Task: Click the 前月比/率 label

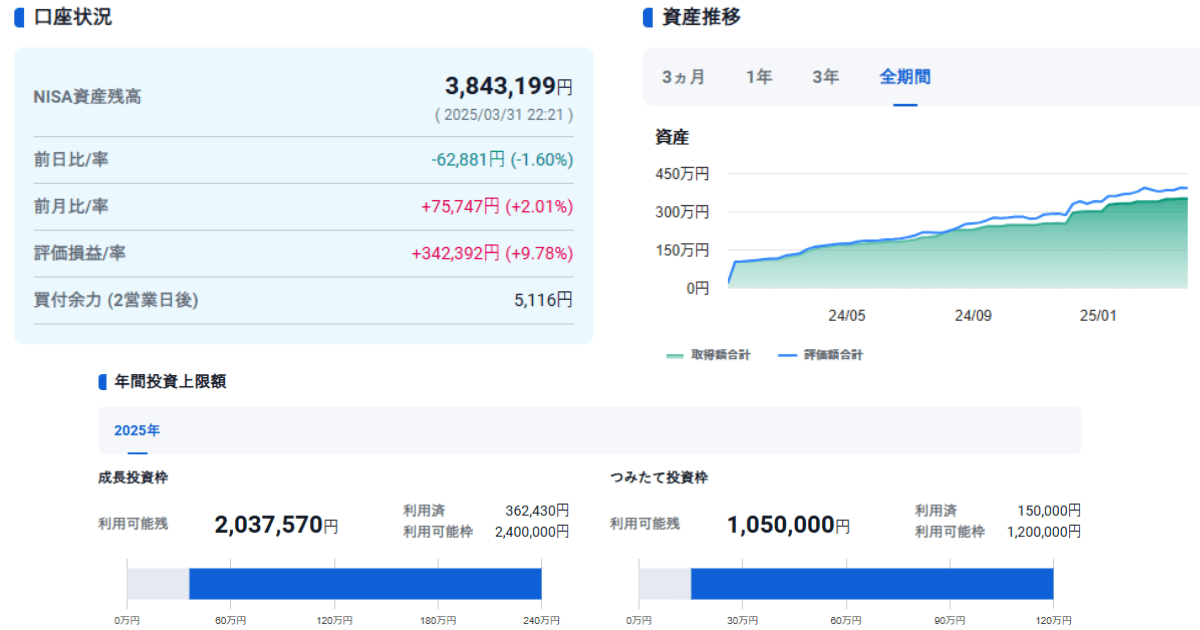Action: 71,207
